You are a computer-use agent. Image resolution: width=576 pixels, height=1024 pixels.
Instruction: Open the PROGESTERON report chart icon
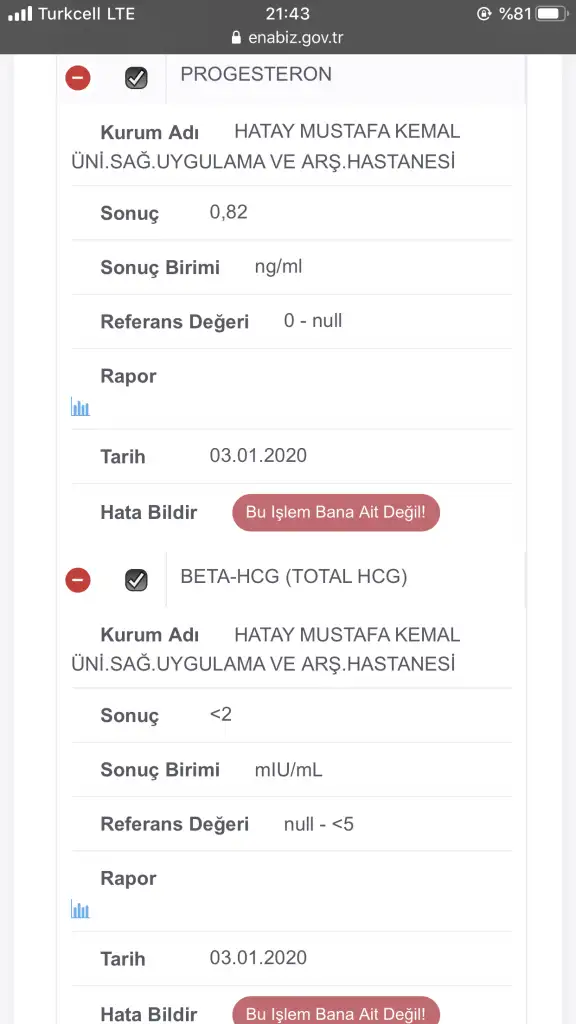[80, 408]
